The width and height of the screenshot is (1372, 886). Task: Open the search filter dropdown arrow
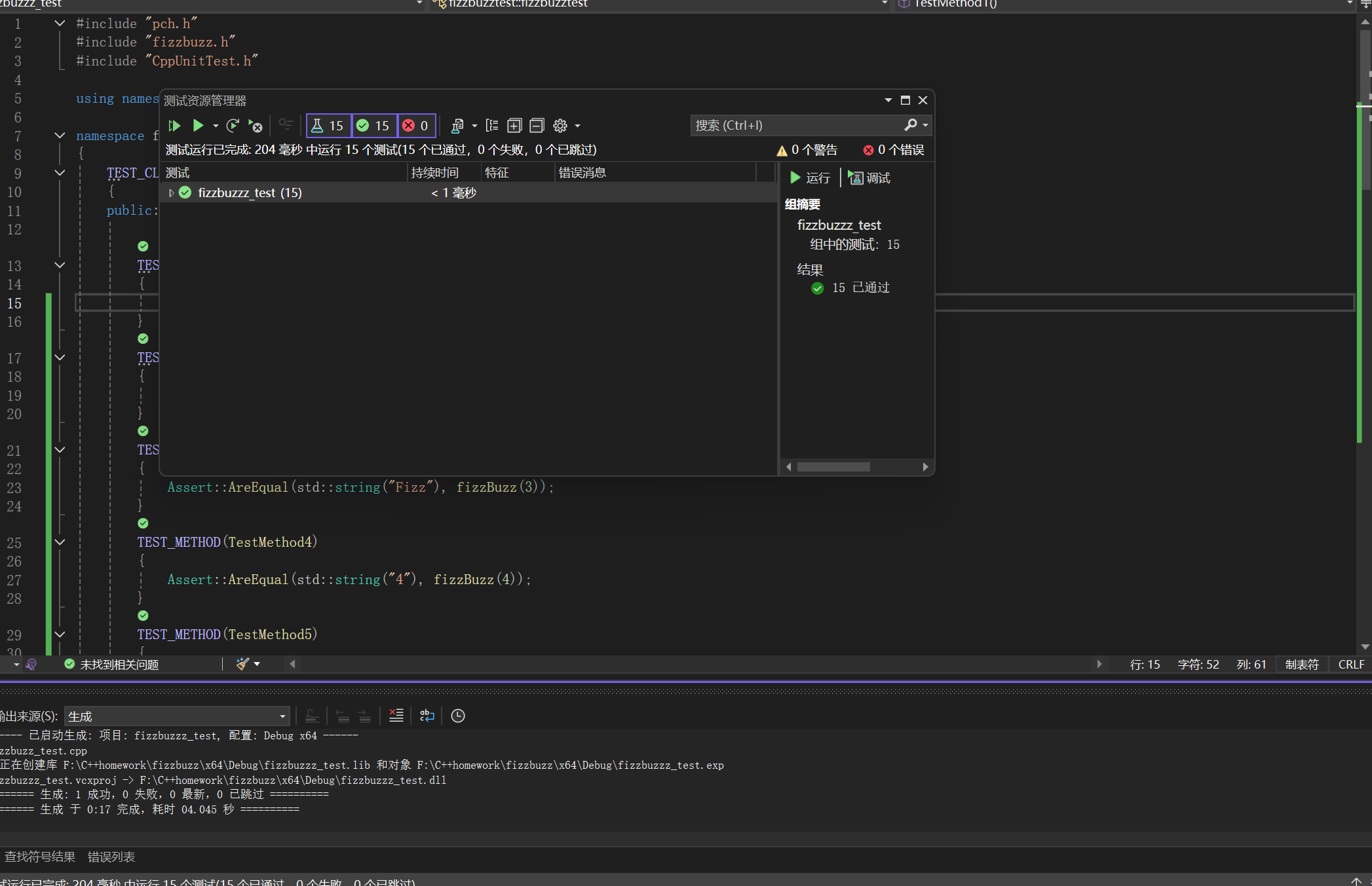pyautogui.click(x=925, y=125)
